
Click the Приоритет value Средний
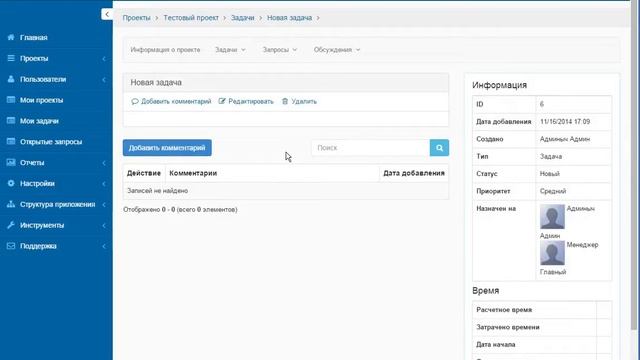pos(553,191)
